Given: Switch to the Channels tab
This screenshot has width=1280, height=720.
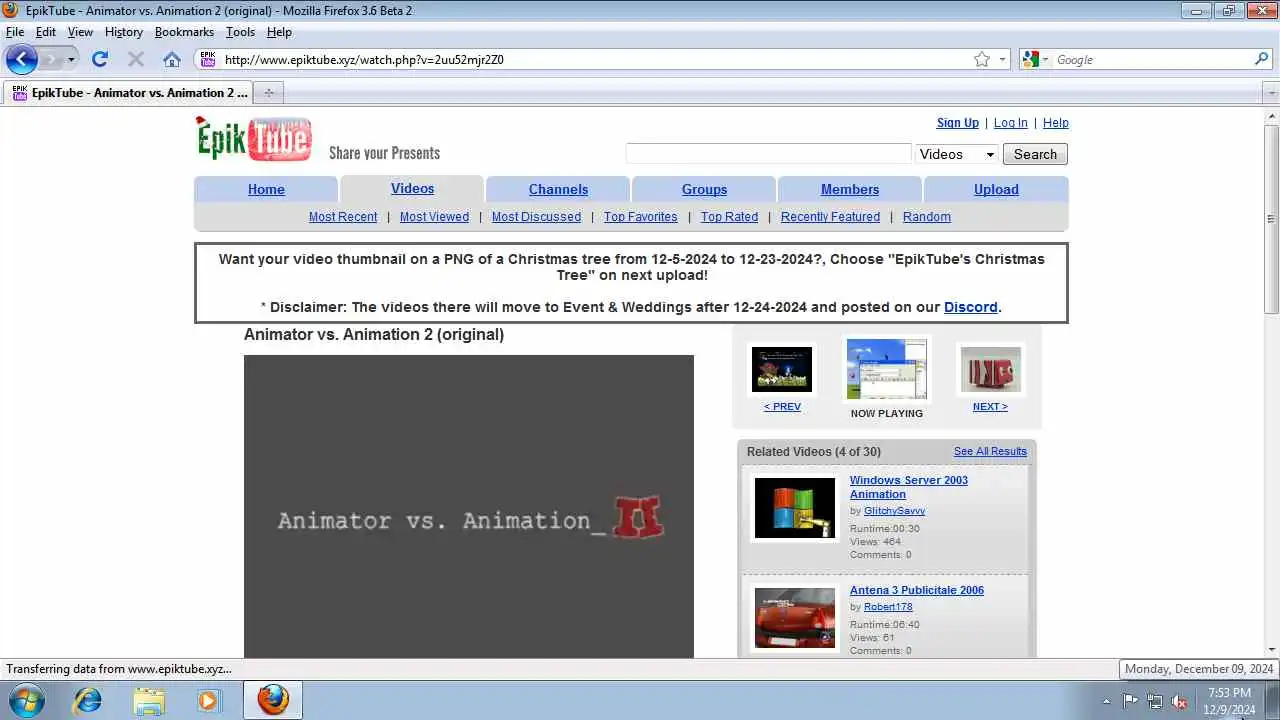Looking at the screenshot, I should click(558, 189).
